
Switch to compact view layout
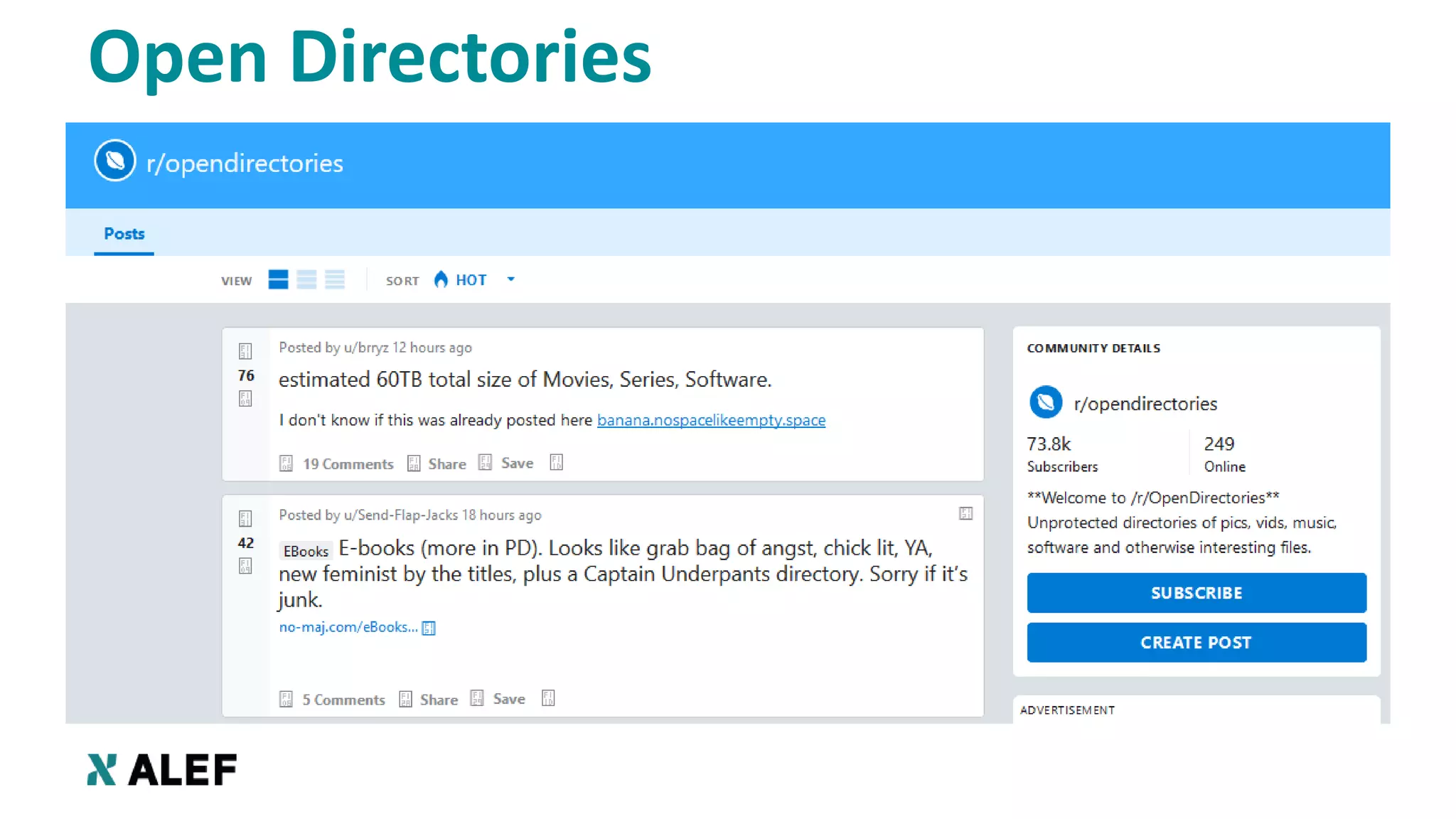pyautogui.click(x=335, y=280)
